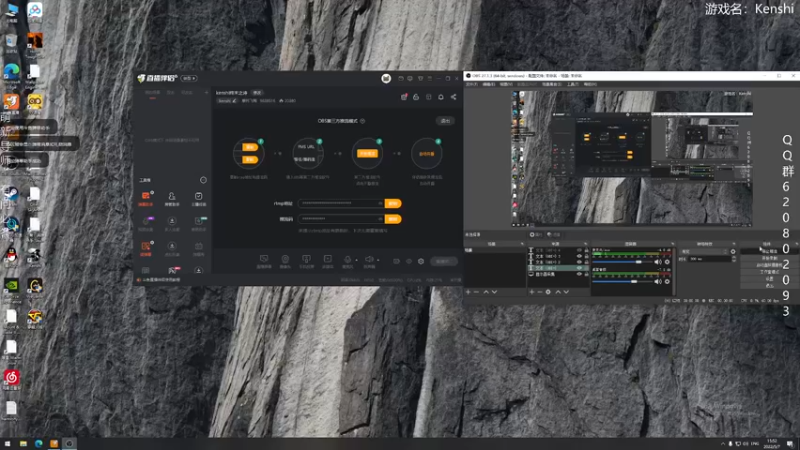Adjust the upper OBS mixer volume slider
This screenshot has width=800, height=450.
(638, 262)
